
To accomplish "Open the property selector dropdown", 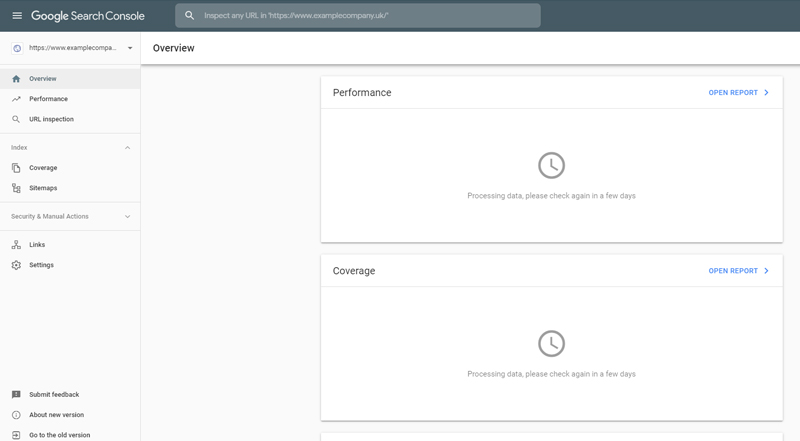I will (130, 48).
